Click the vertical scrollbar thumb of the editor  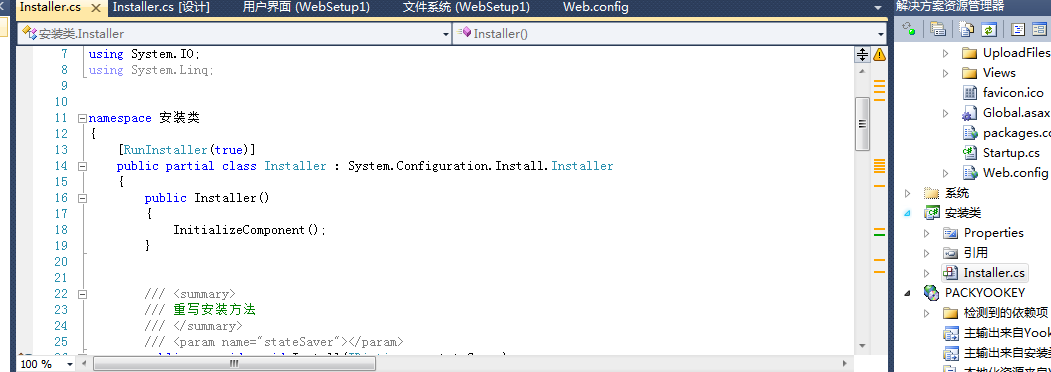pos(862,124)
